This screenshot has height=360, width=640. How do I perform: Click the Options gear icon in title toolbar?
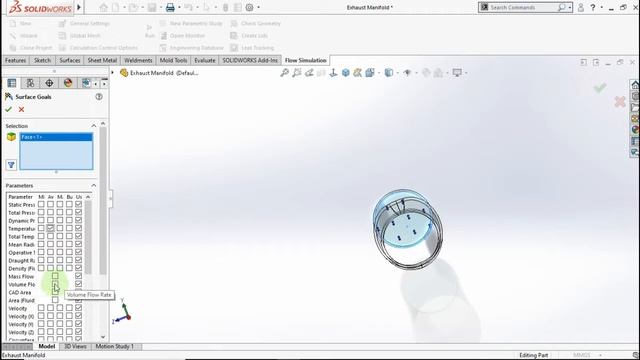coord(249,7)
